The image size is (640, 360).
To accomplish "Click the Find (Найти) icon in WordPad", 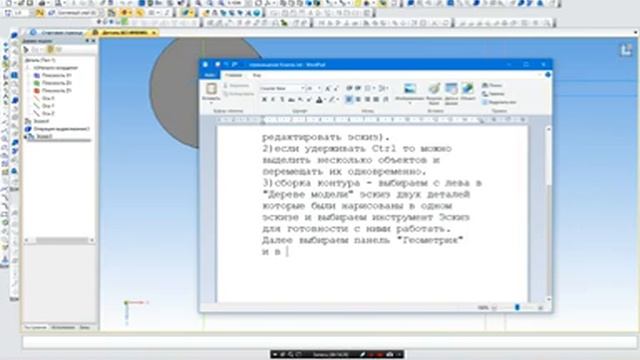I will pyautogui.click(x=485, y=85).
